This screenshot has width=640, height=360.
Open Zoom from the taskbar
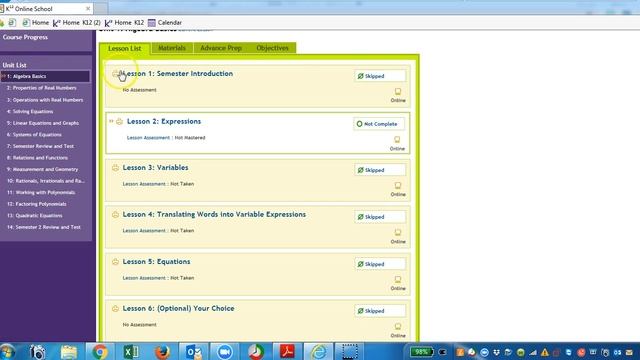coord(224,351)
